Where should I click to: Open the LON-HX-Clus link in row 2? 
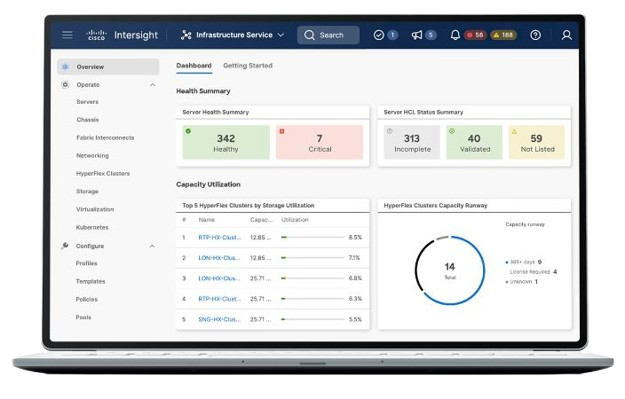[219, 258]
